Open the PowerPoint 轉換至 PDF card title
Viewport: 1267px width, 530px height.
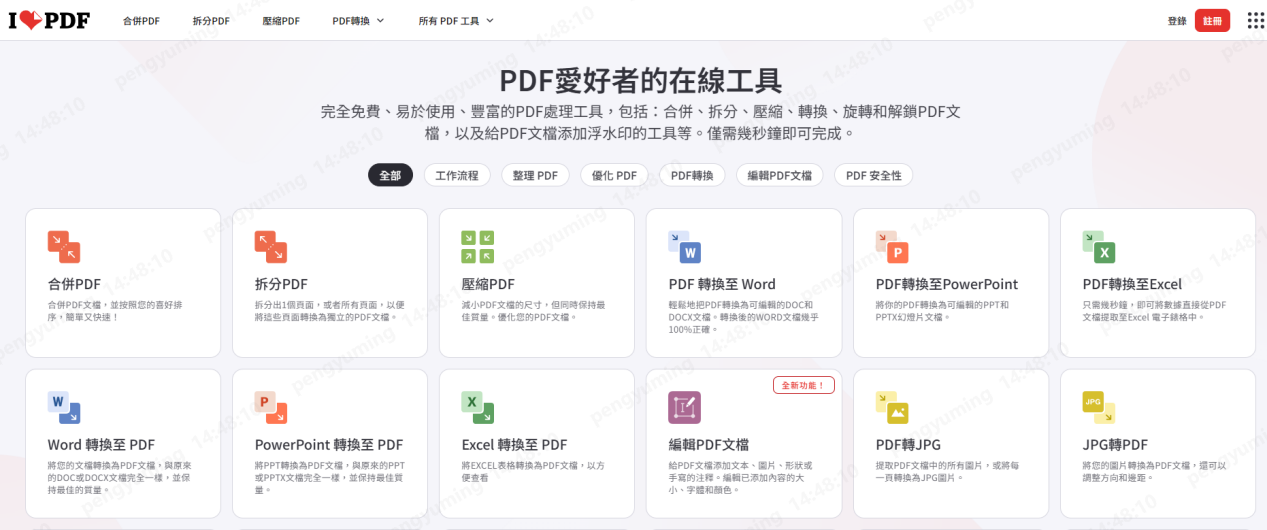click(x=329, y=444)
